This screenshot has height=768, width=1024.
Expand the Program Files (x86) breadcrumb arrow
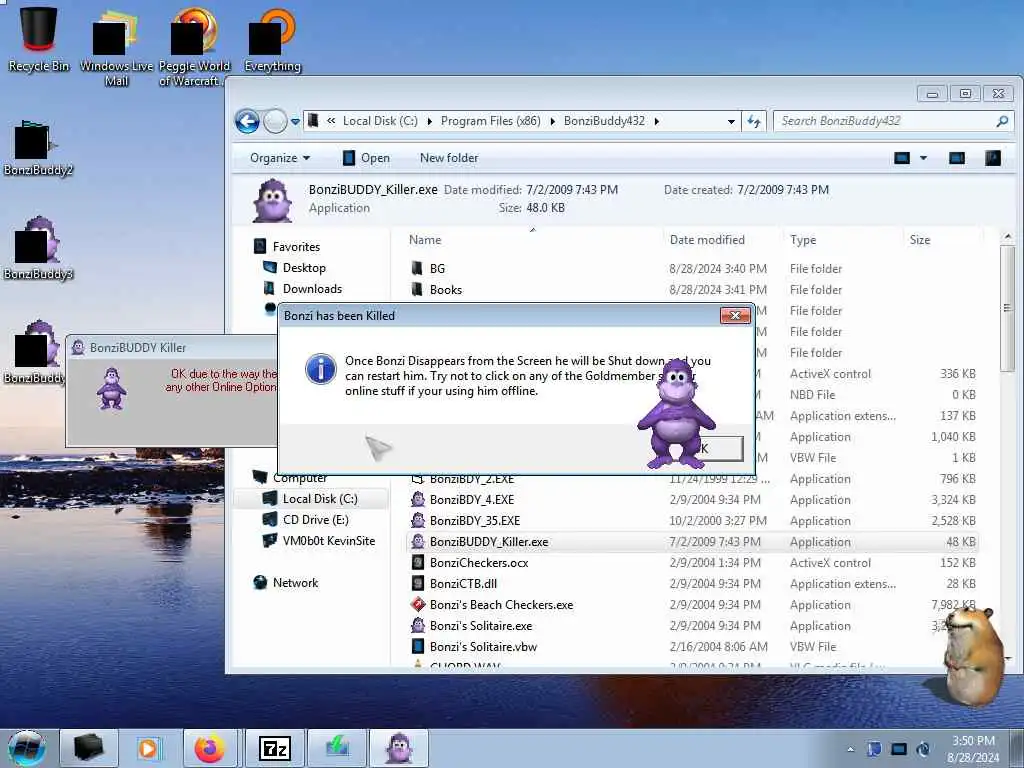point(552,121)
